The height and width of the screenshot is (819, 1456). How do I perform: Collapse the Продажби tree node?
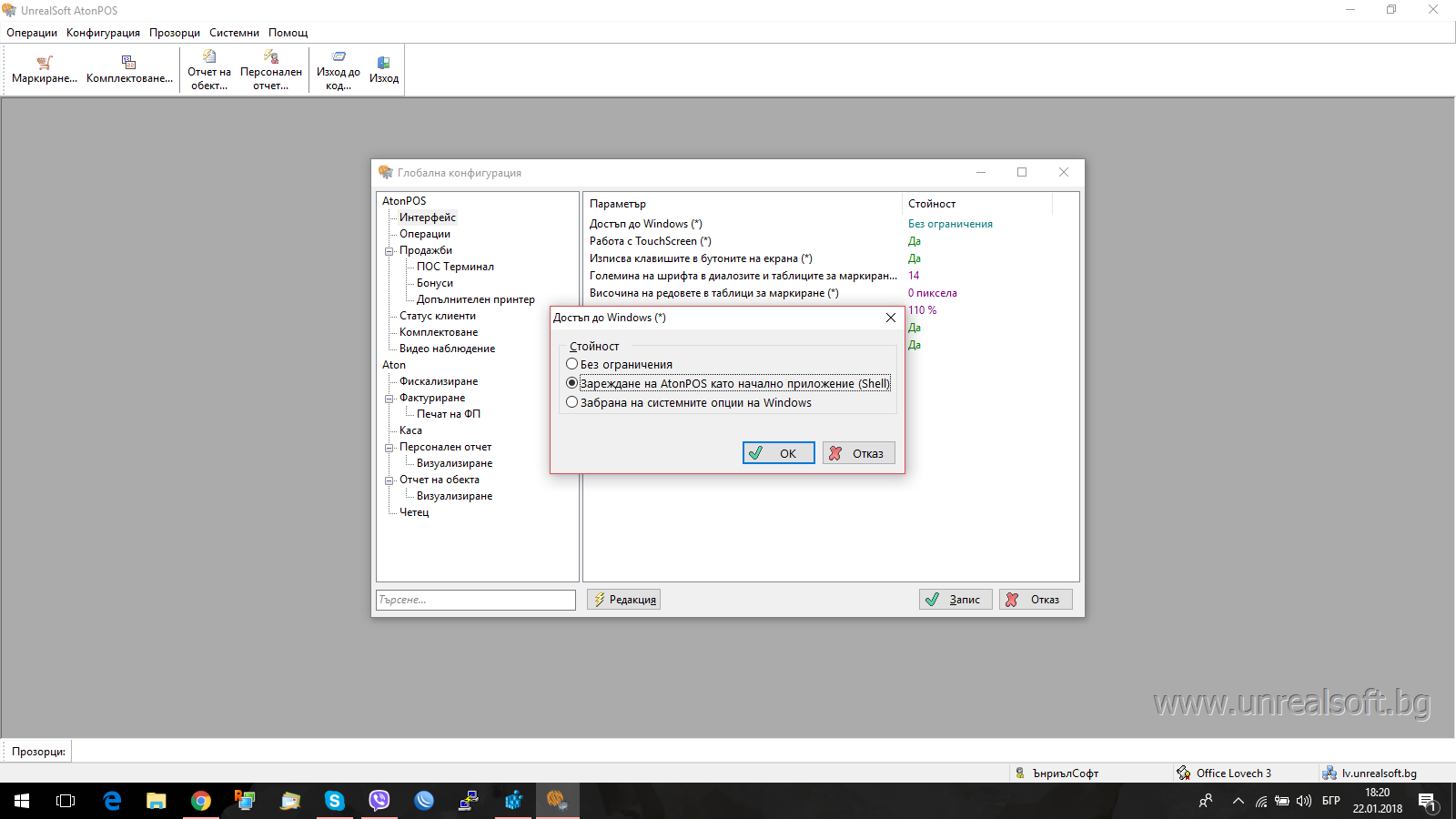(x=389, y=251)
